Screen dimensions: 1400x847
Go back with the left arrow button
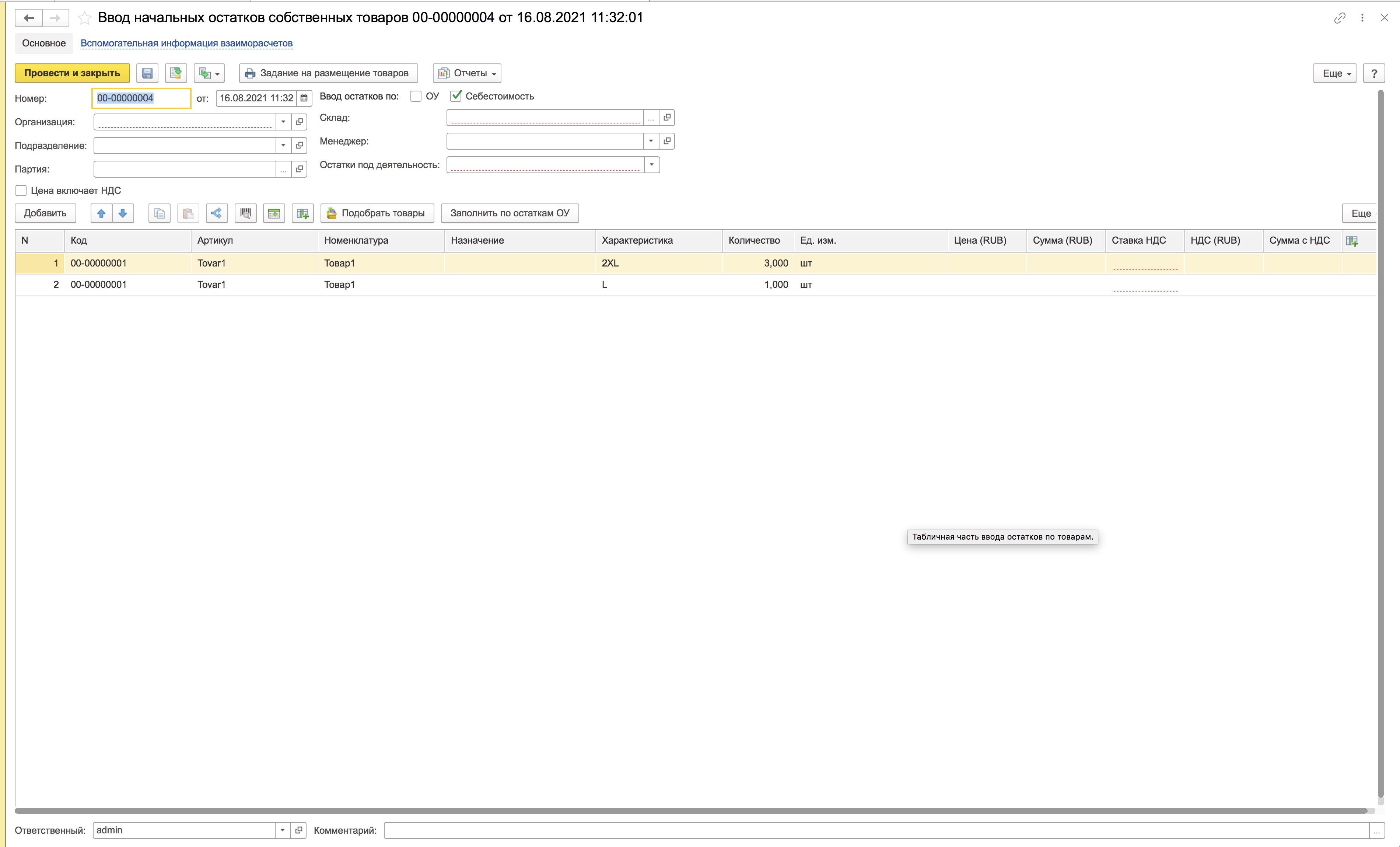[28, 18]
